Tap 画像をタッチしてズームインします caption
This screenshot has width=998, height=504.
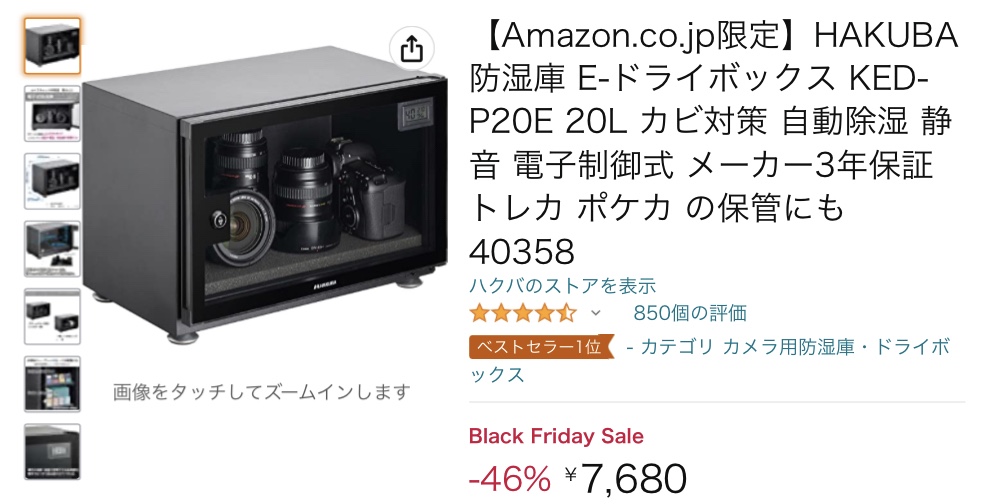click(262, 392)
